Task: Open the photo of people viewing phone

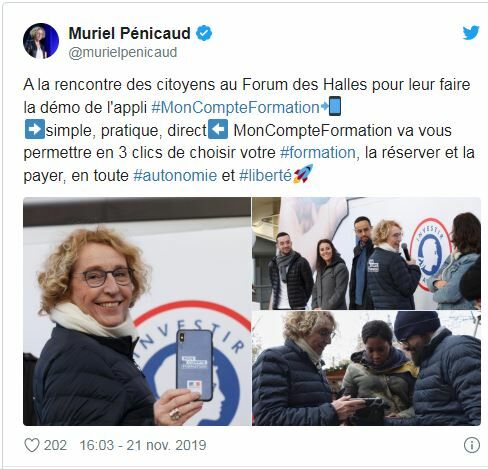Action: tap(366, 368)
